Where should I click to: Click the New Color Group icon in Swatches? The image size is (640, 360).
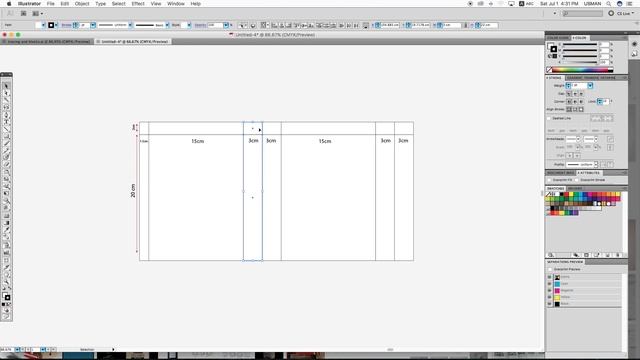(x=597, y=255)
